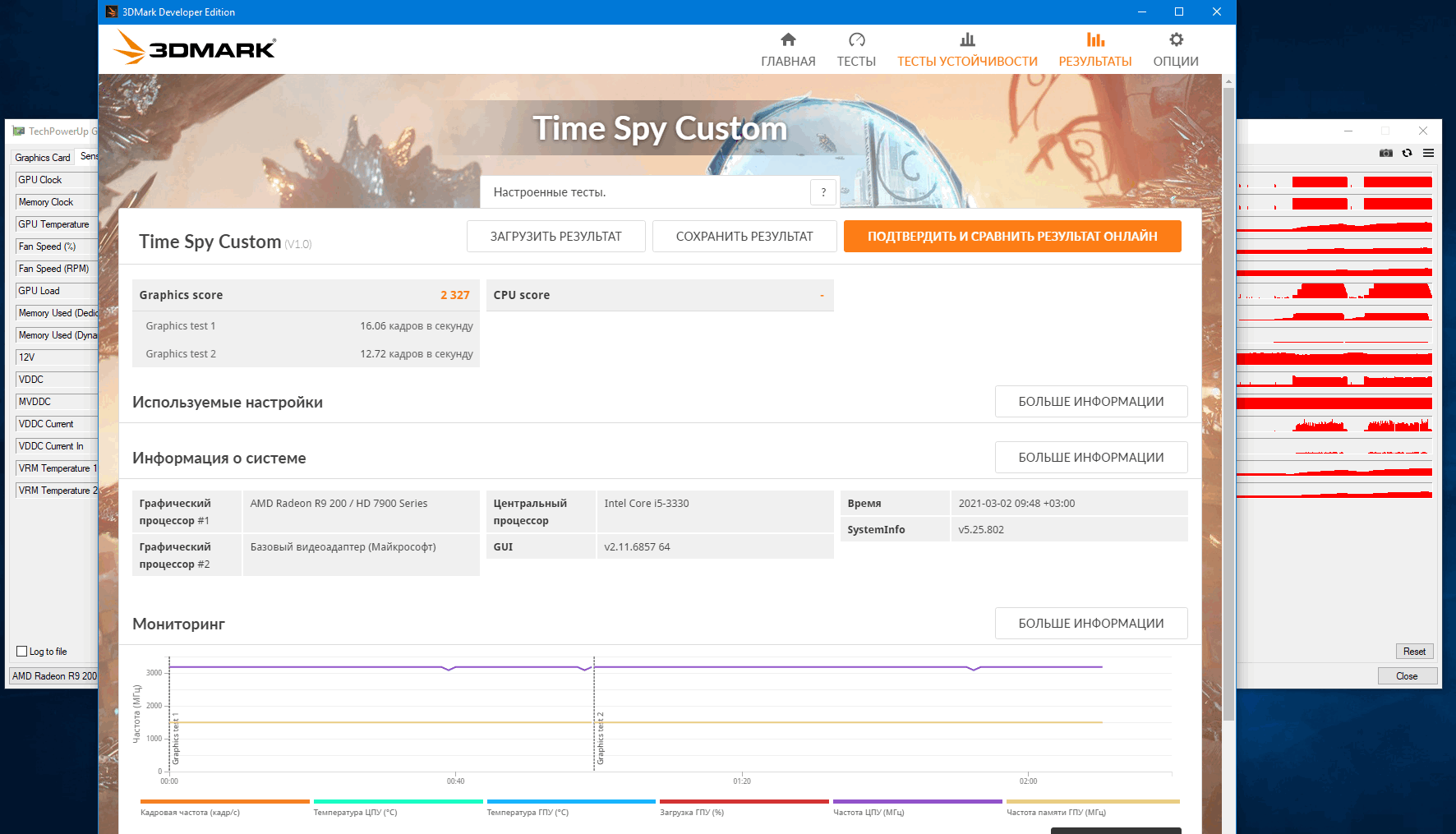Screen dimensions: 1456x834
Task: Click Graphics test 1 result row
Action: coord(306,326)
